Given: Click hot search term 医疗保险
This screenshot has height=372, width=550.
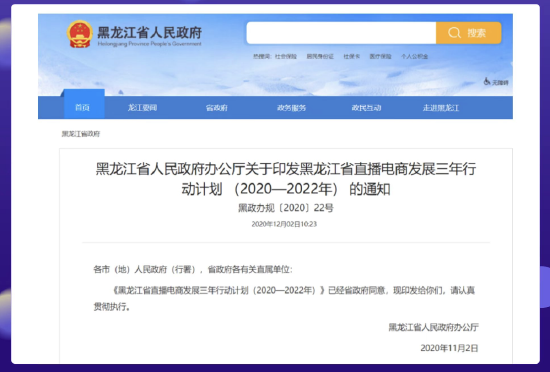Looking at the screenshot, I should pyautogui.click(x=380, y=56).
